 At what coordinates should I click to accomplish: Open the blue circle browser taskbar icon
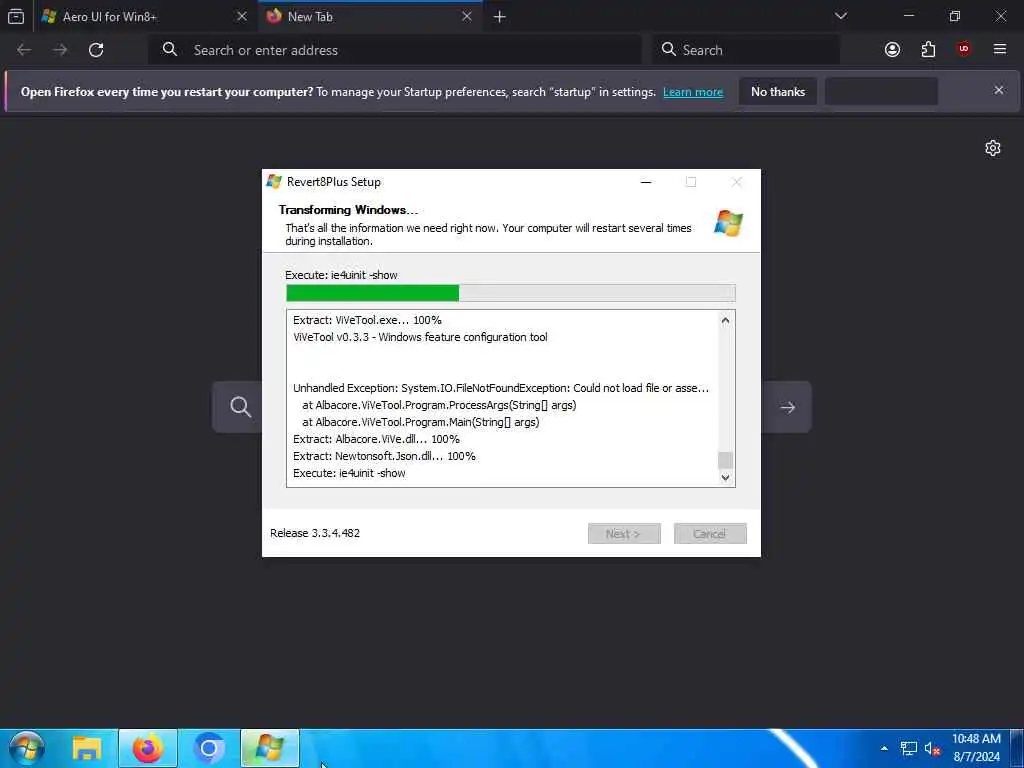pyautogui.click(x=209, y=748)
